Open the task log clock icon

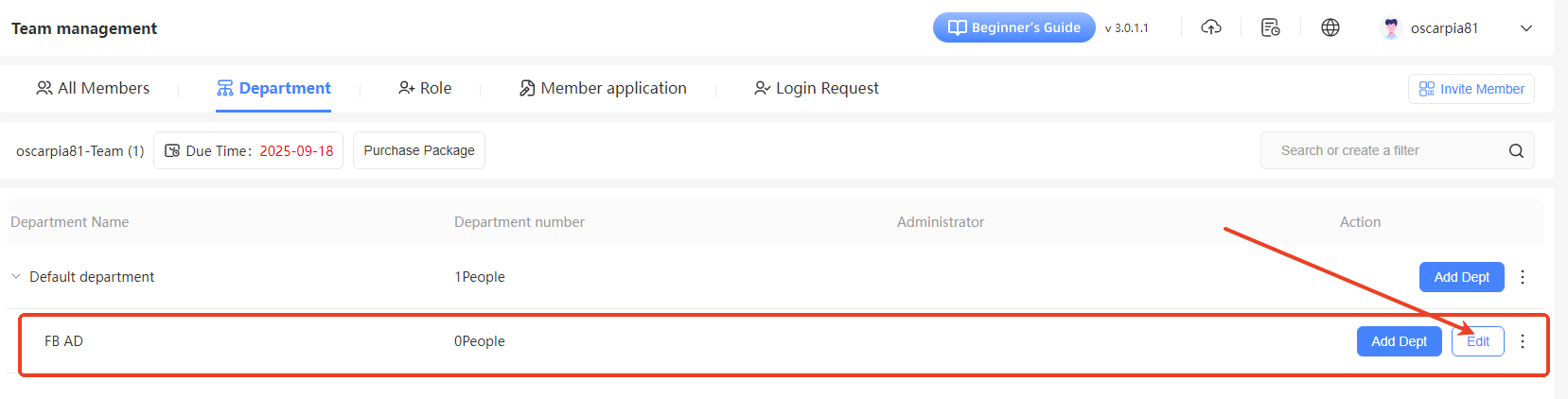1270,27
